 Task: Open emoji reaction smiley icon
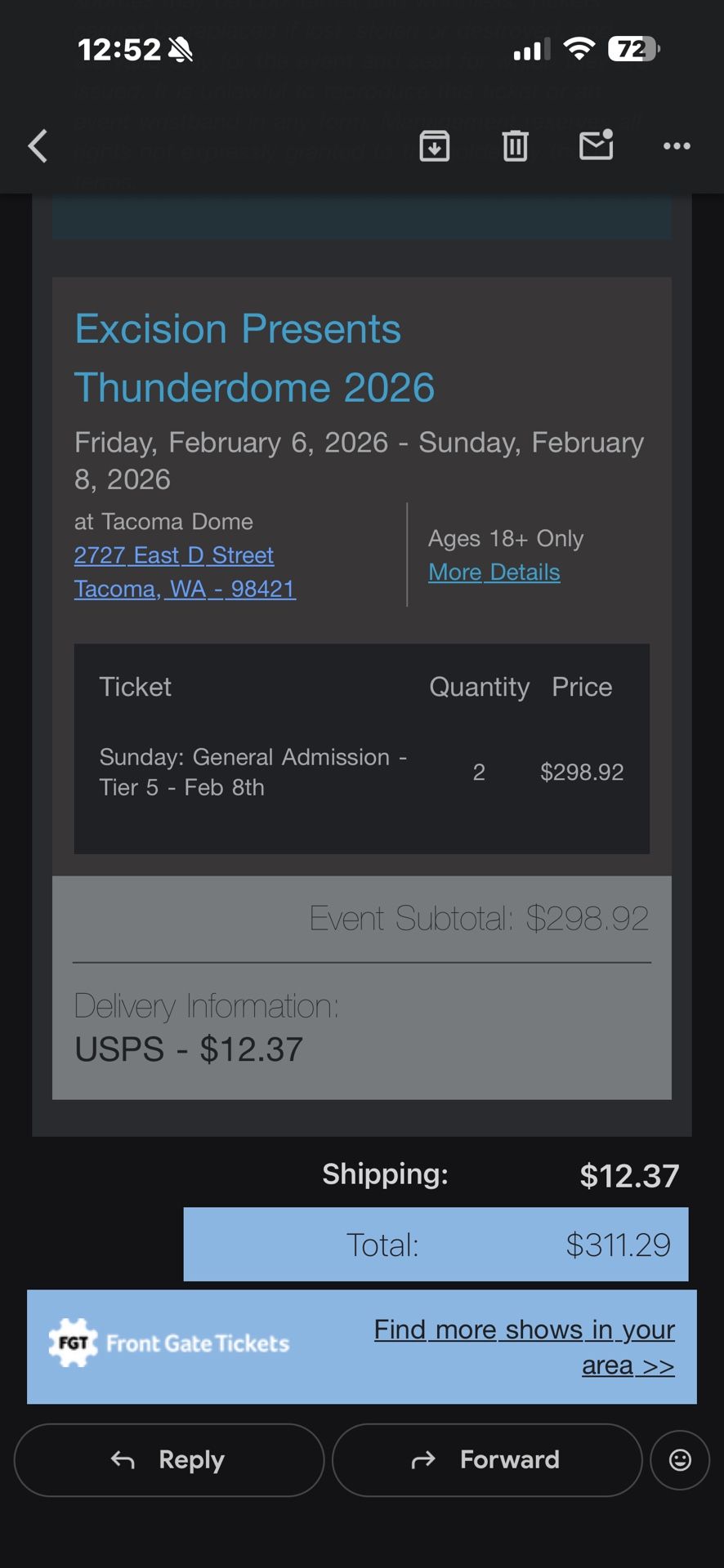pyautogui.click(x=680, y=1459)
